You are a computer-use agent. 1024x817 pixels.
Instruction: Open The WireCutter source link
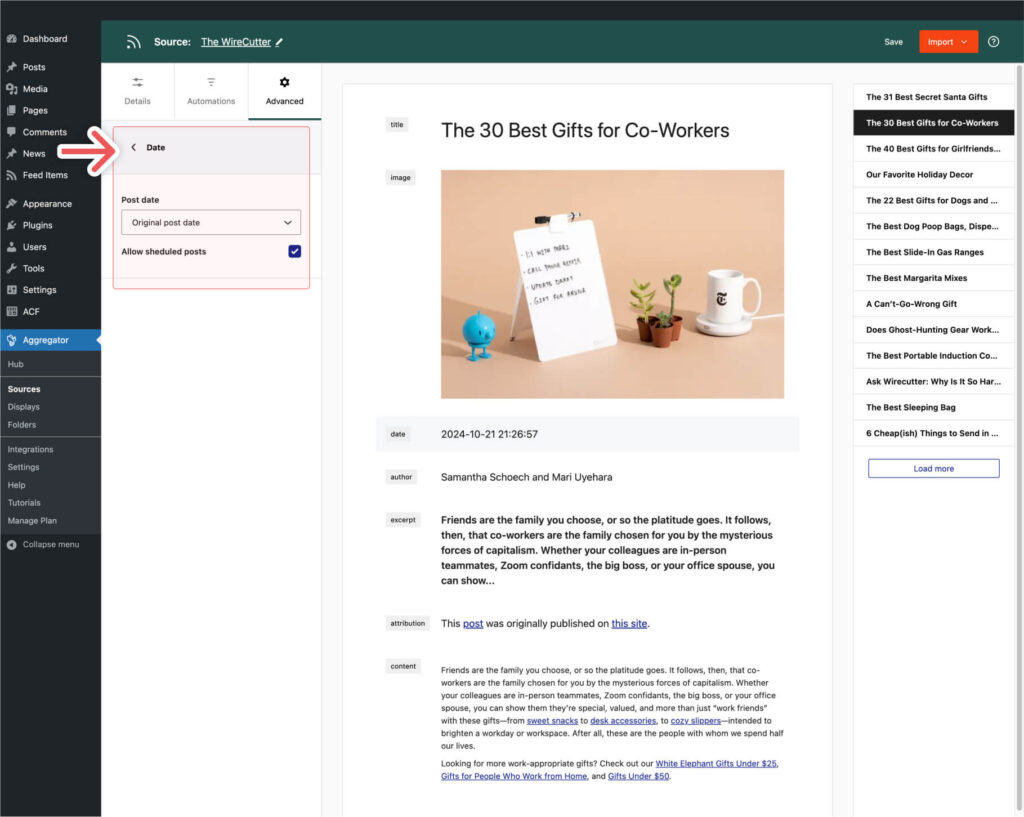click(236, 42)
